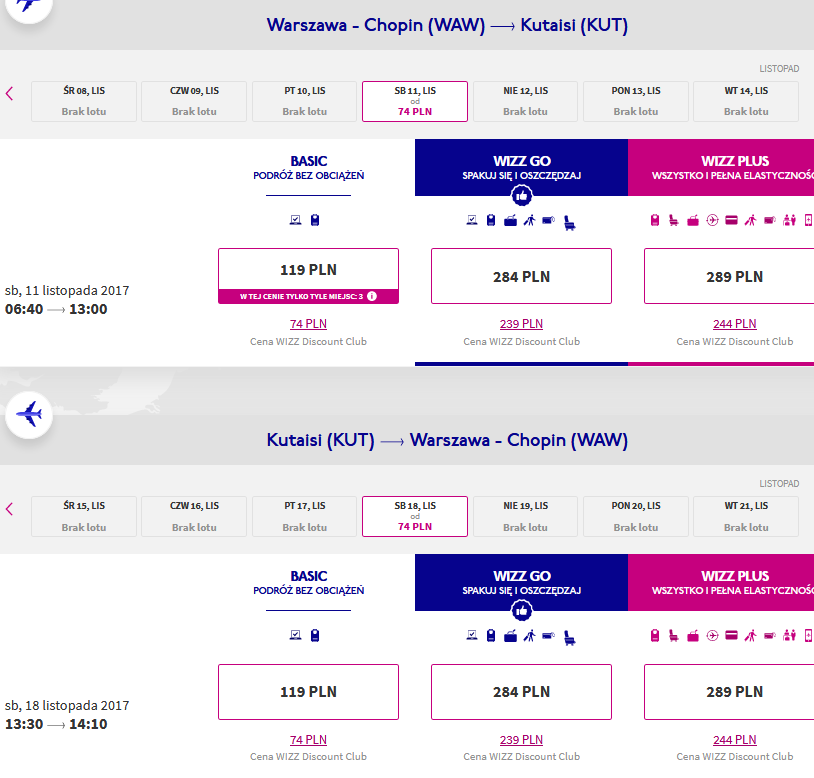Click checked suitcase icon under outbound WIZZ GO

[510, 221]
